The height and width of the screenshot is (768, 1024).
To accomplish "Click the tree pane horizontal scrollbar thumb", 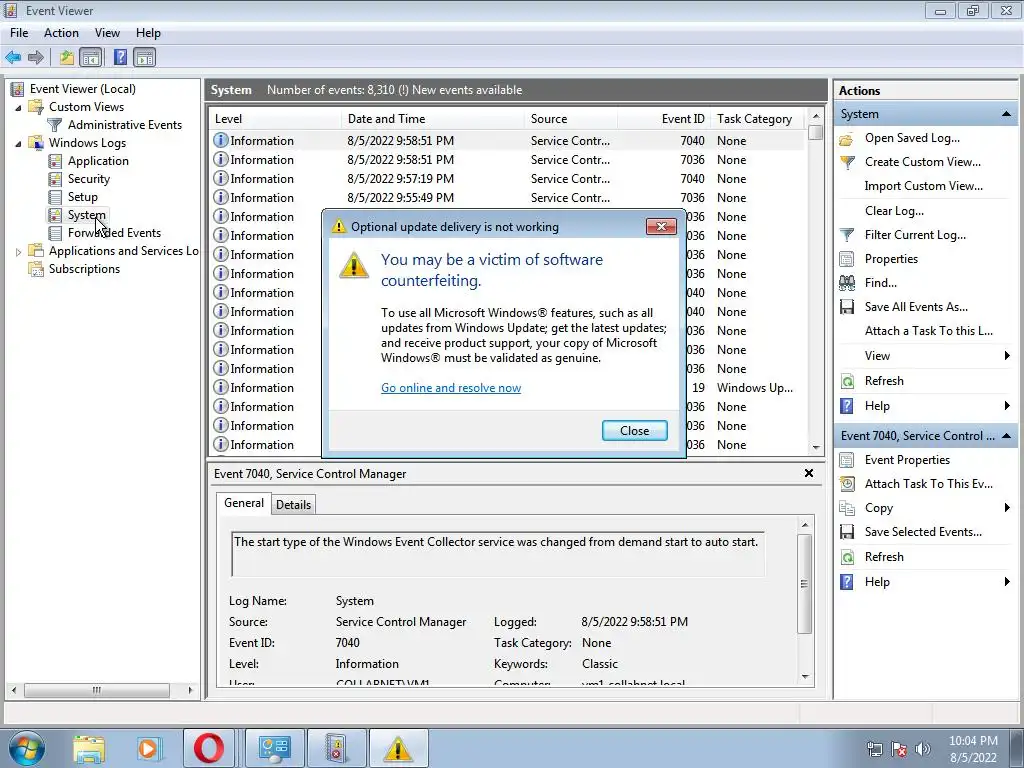I will pos(97,690).
